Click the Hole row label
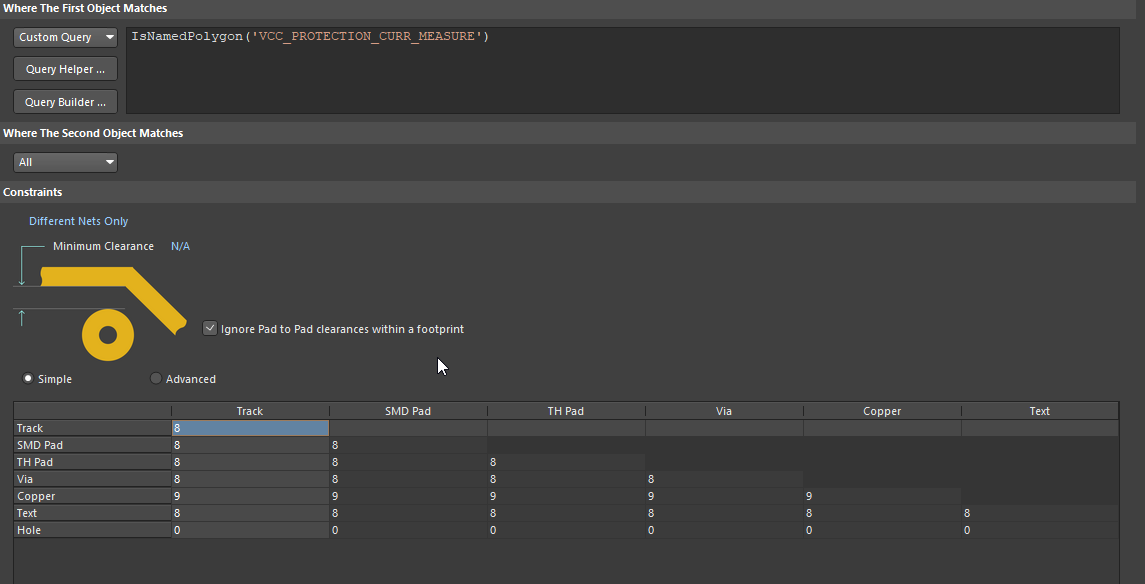 92,531
